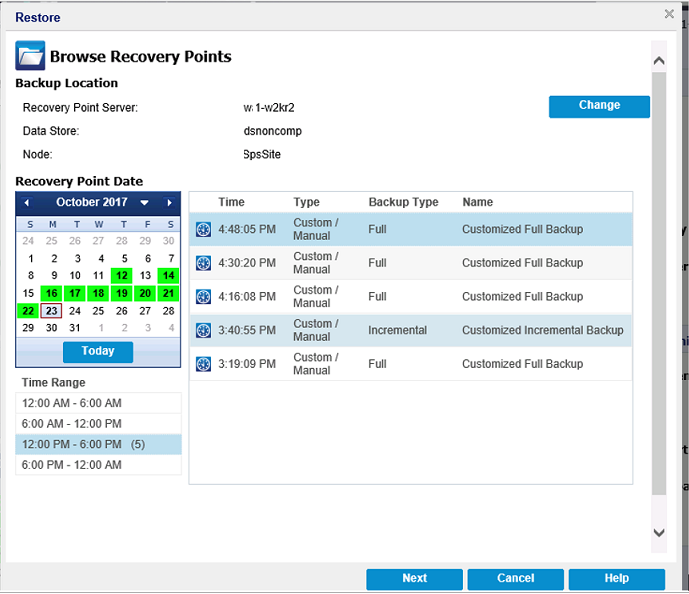
Task: Go to previous month in calendar
Action: click(x=27, y=203)
